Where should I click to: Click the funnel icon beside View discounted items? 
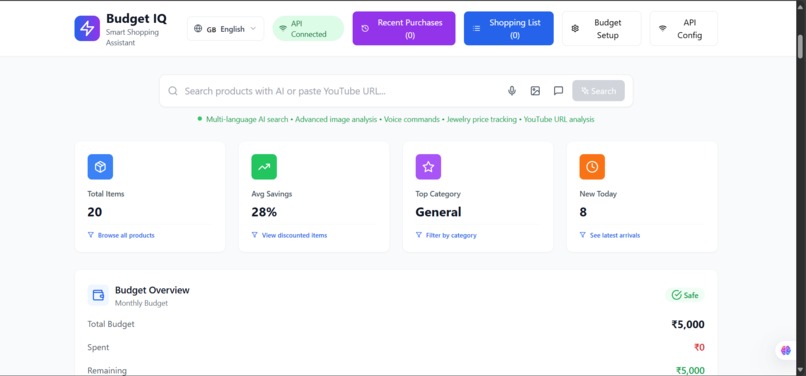254,235
